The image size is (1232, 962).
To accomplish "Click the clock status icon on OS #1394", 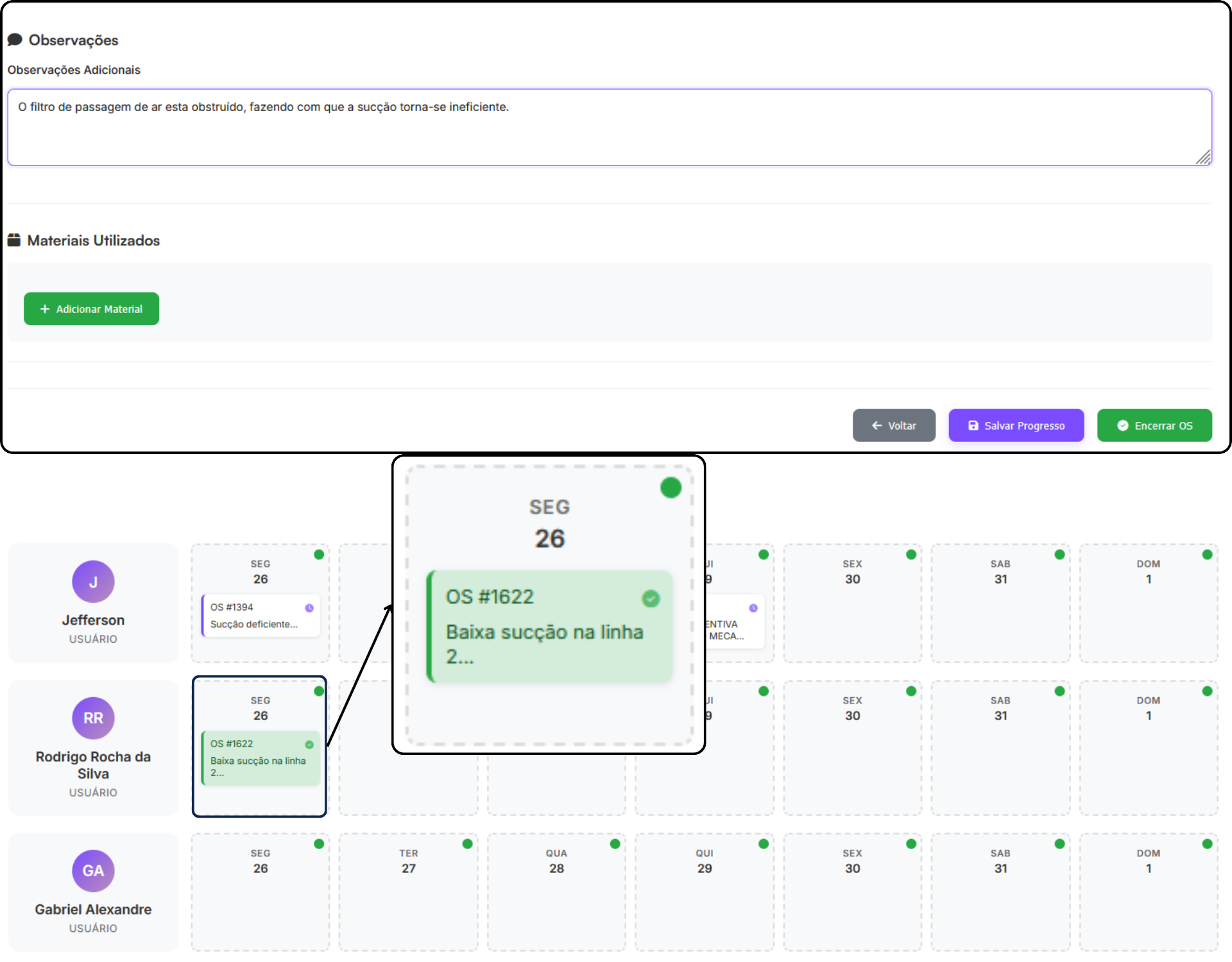I will coord(309,608).
